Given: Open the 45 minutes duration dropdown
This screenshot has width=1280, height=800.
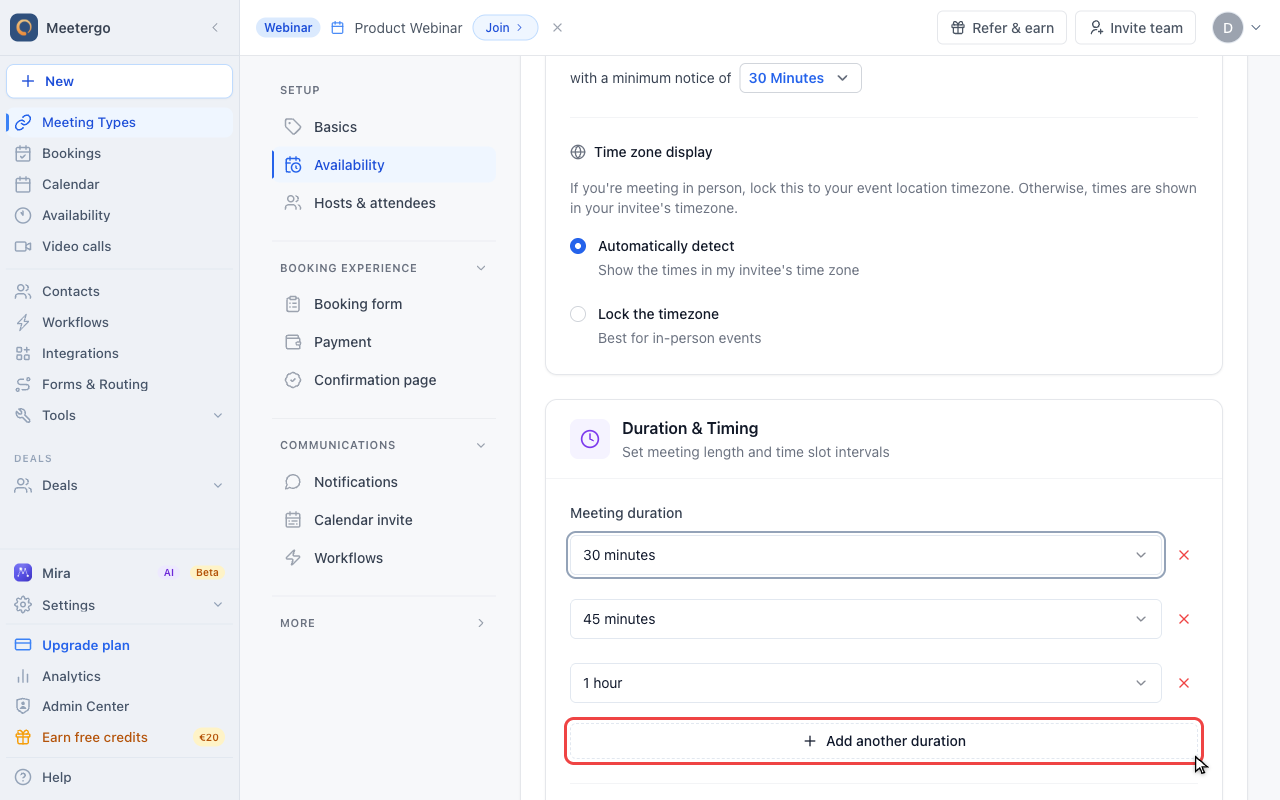Looking at the screenshot, I should [x=866, y=619].
